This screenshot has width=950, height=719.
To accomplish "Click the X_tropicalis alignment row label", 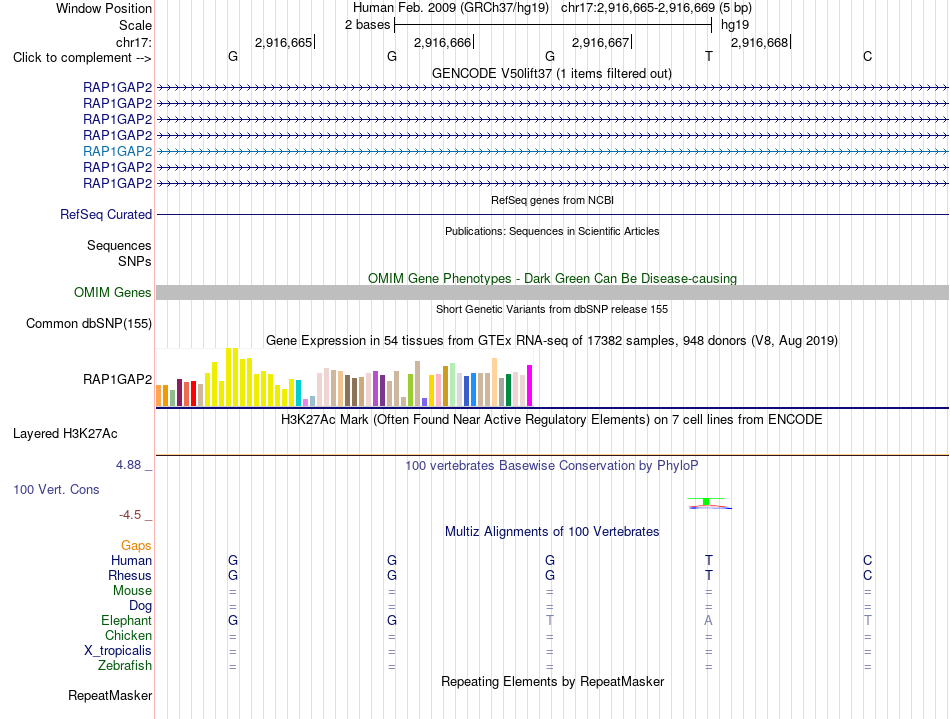I will (x=118, y=651).
